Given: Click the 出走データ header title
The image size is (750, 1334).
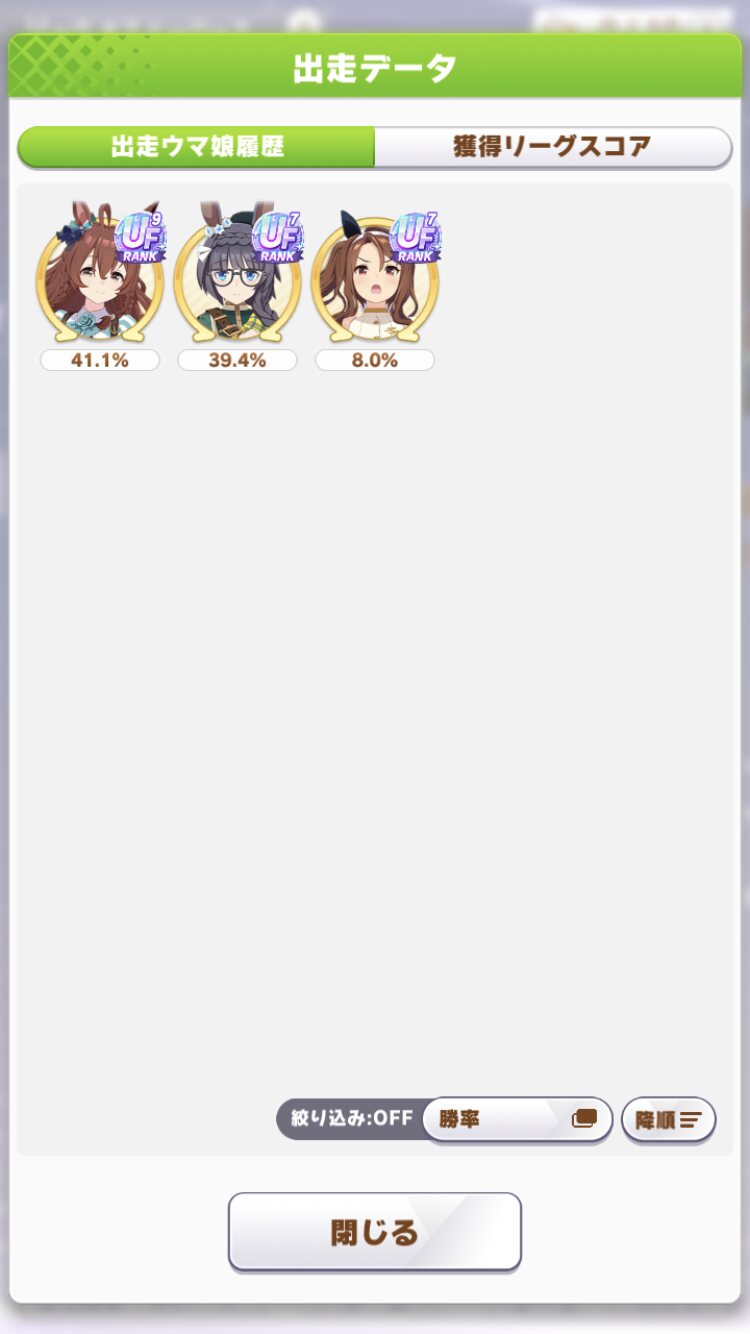Looking at the screenshot, I should (375, 68).
